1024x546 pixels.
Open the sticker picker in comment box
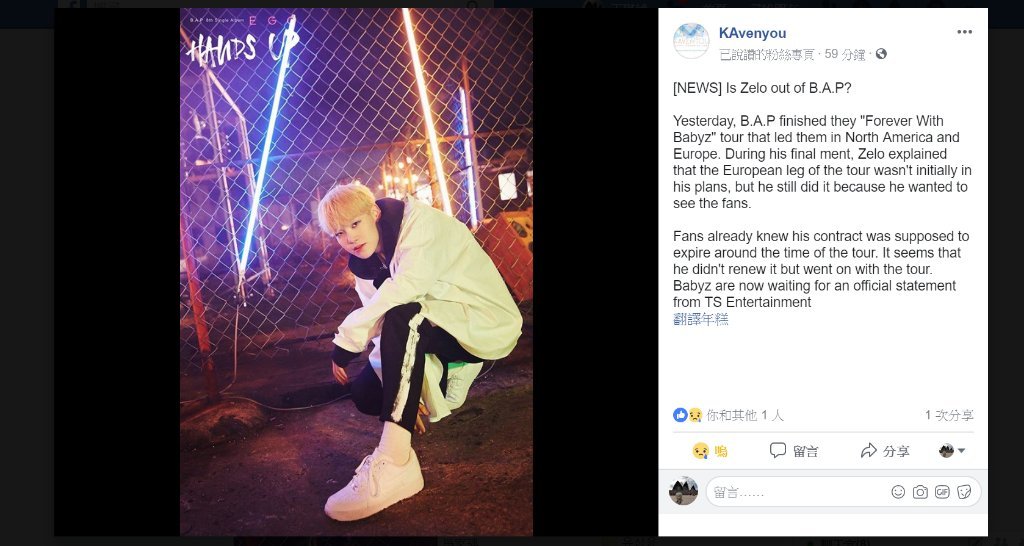pyautogui.click(x=964, y=492)
